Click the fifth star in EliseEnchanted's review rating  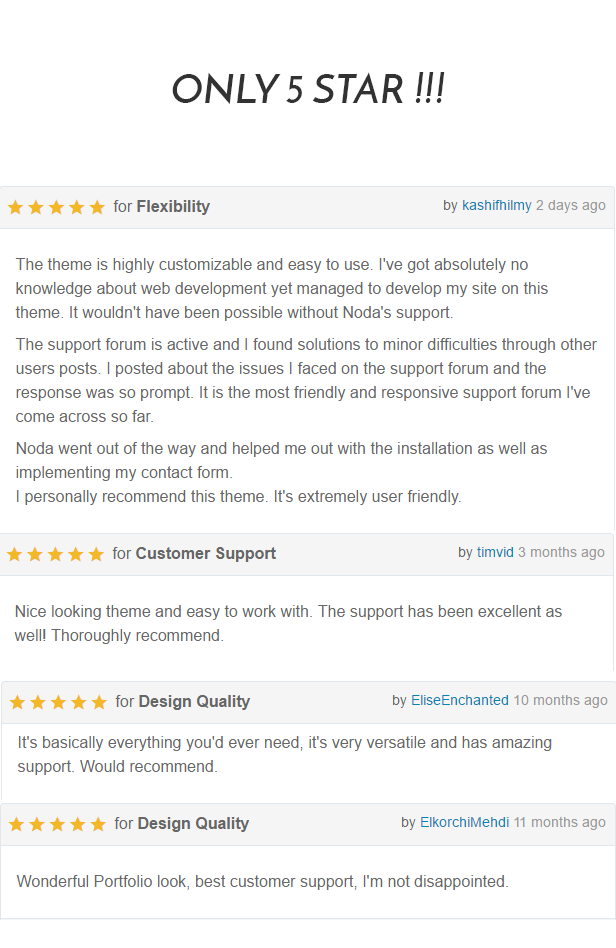pos(99,702)
